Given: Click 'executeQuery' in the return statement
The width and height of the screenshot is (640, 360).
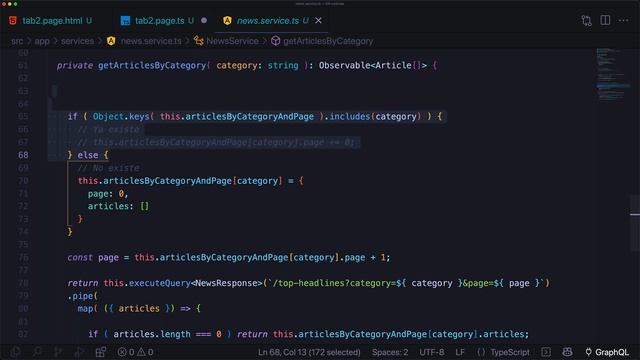Looking at the screenshot, I should tap(160, 283).
